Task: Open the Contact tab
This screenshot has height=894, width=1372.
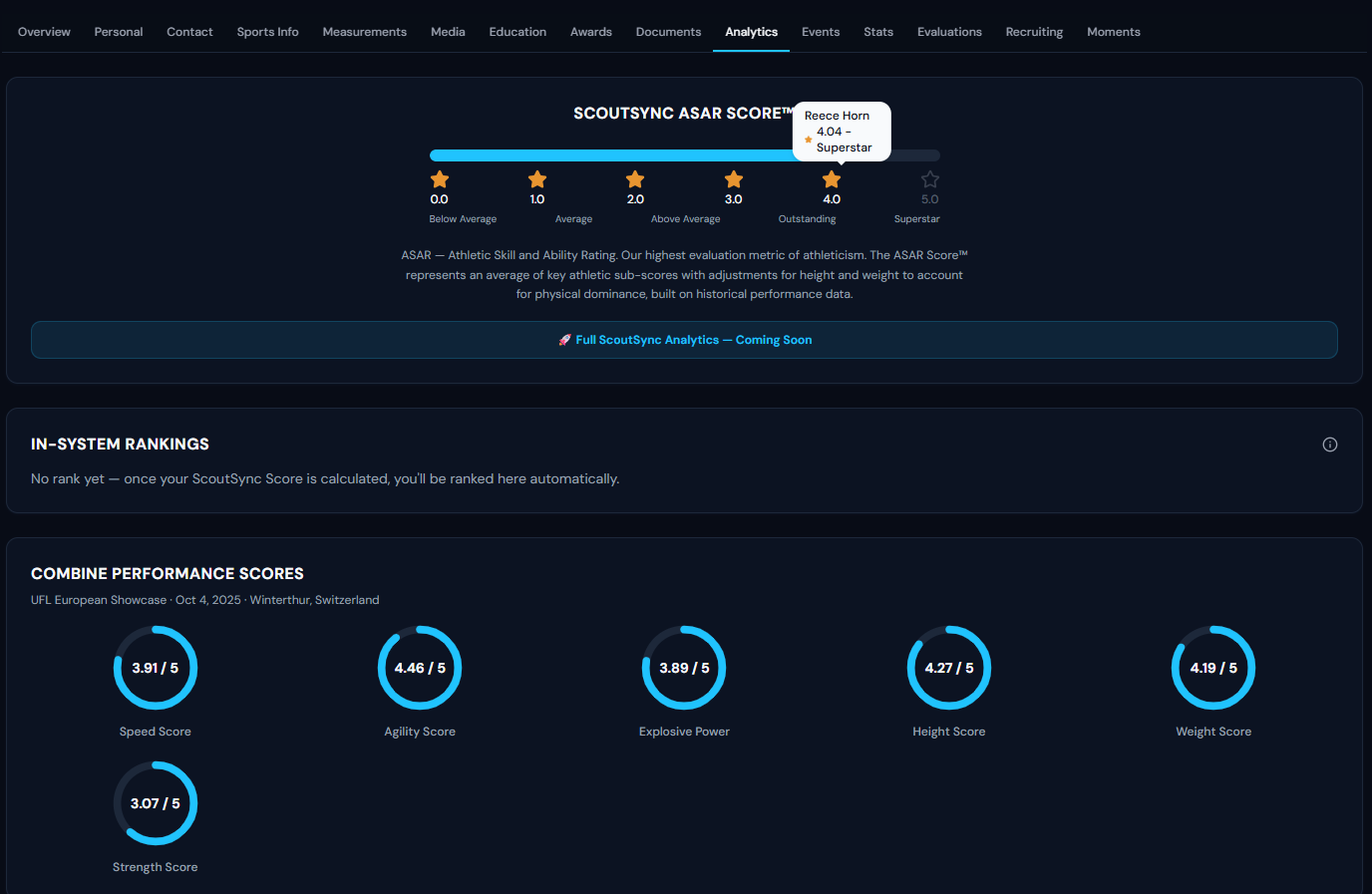Action: click(x=189, y=32)
